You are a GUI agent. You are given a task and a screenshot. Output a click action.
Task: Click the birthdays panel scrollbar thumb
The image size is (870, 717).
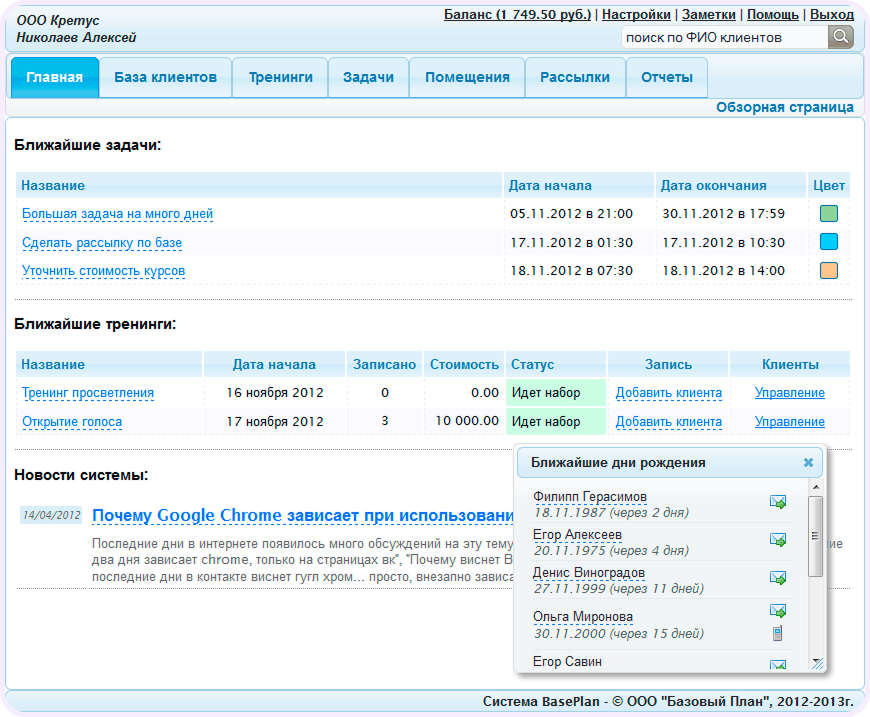pos(816,537)
